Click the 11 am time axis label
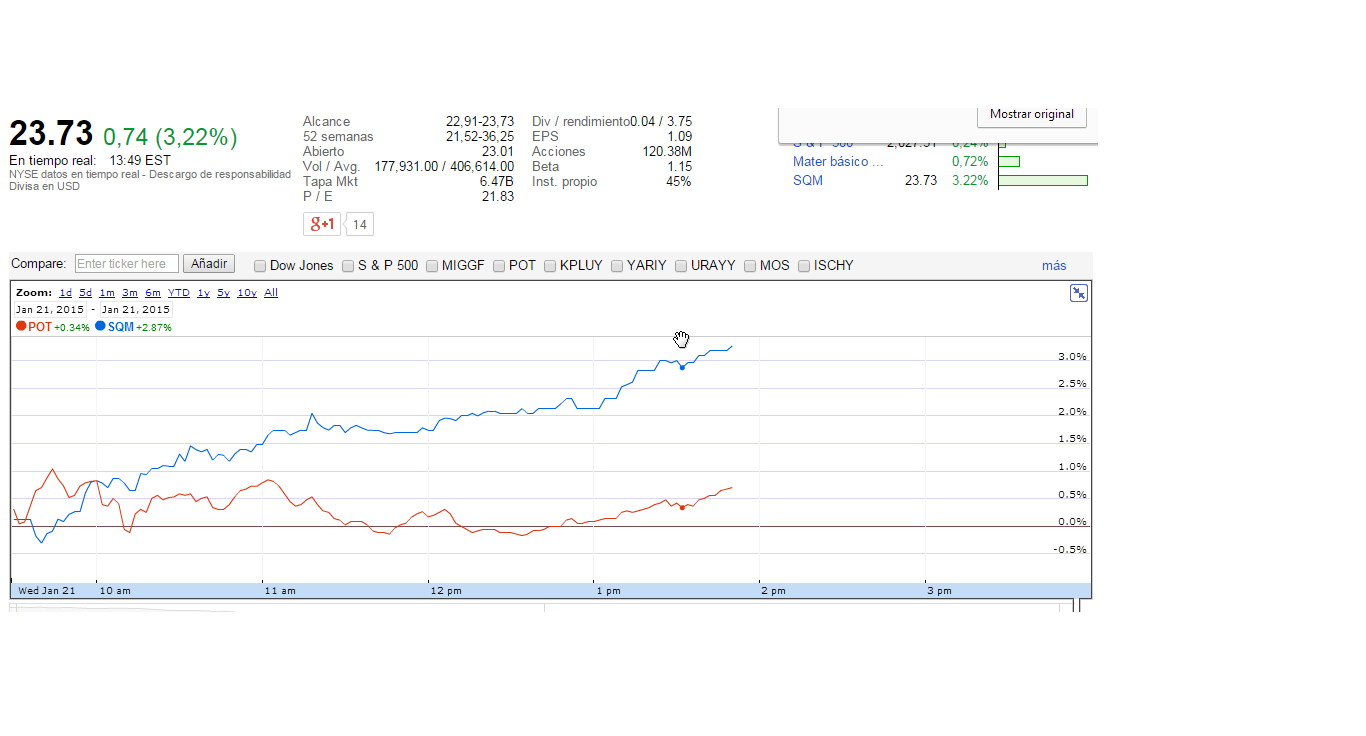 pyautogui.click(x=281, y=591)
